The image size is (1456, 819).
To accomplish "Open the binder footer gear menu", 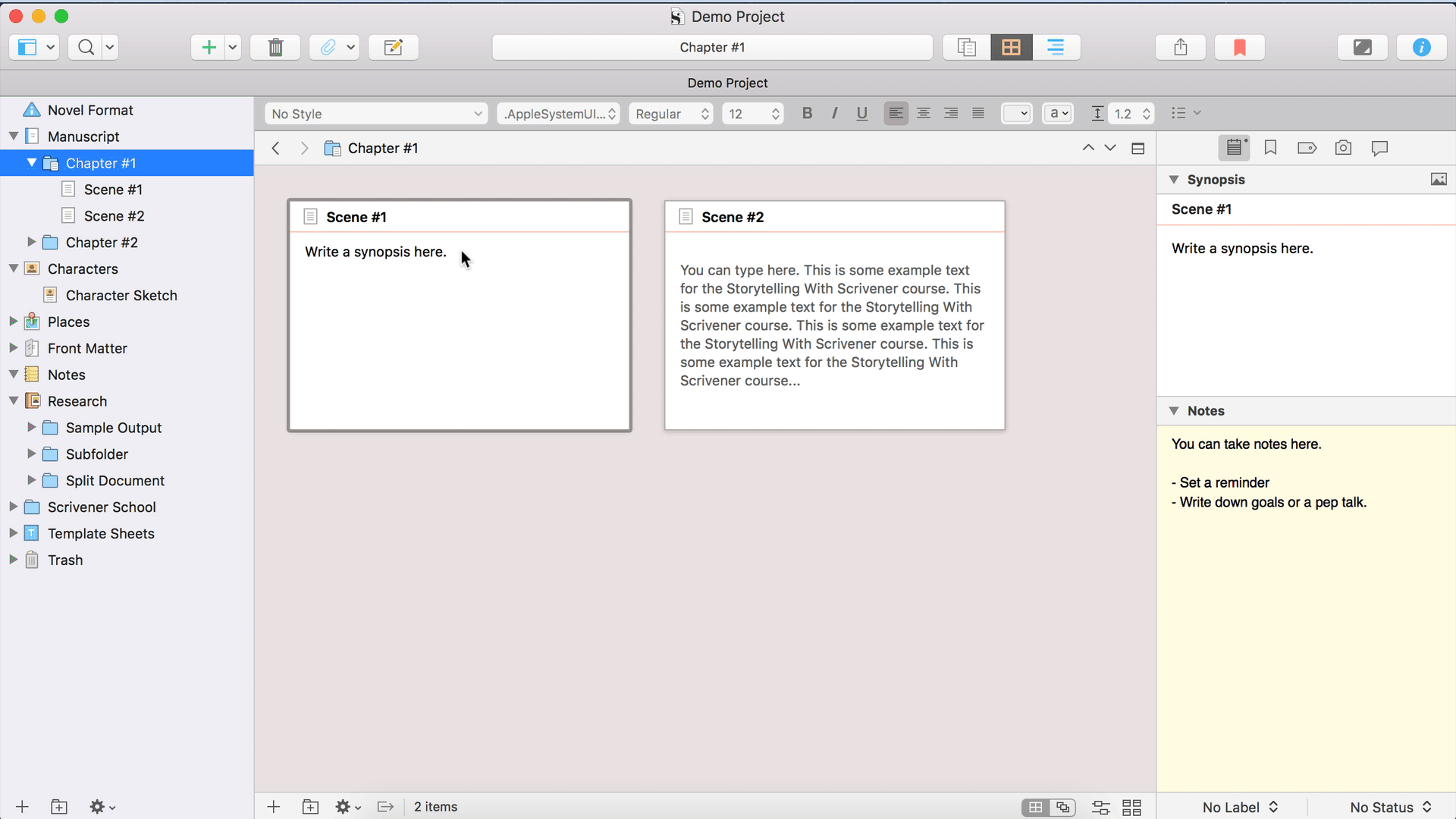I will tap(102, 807).
